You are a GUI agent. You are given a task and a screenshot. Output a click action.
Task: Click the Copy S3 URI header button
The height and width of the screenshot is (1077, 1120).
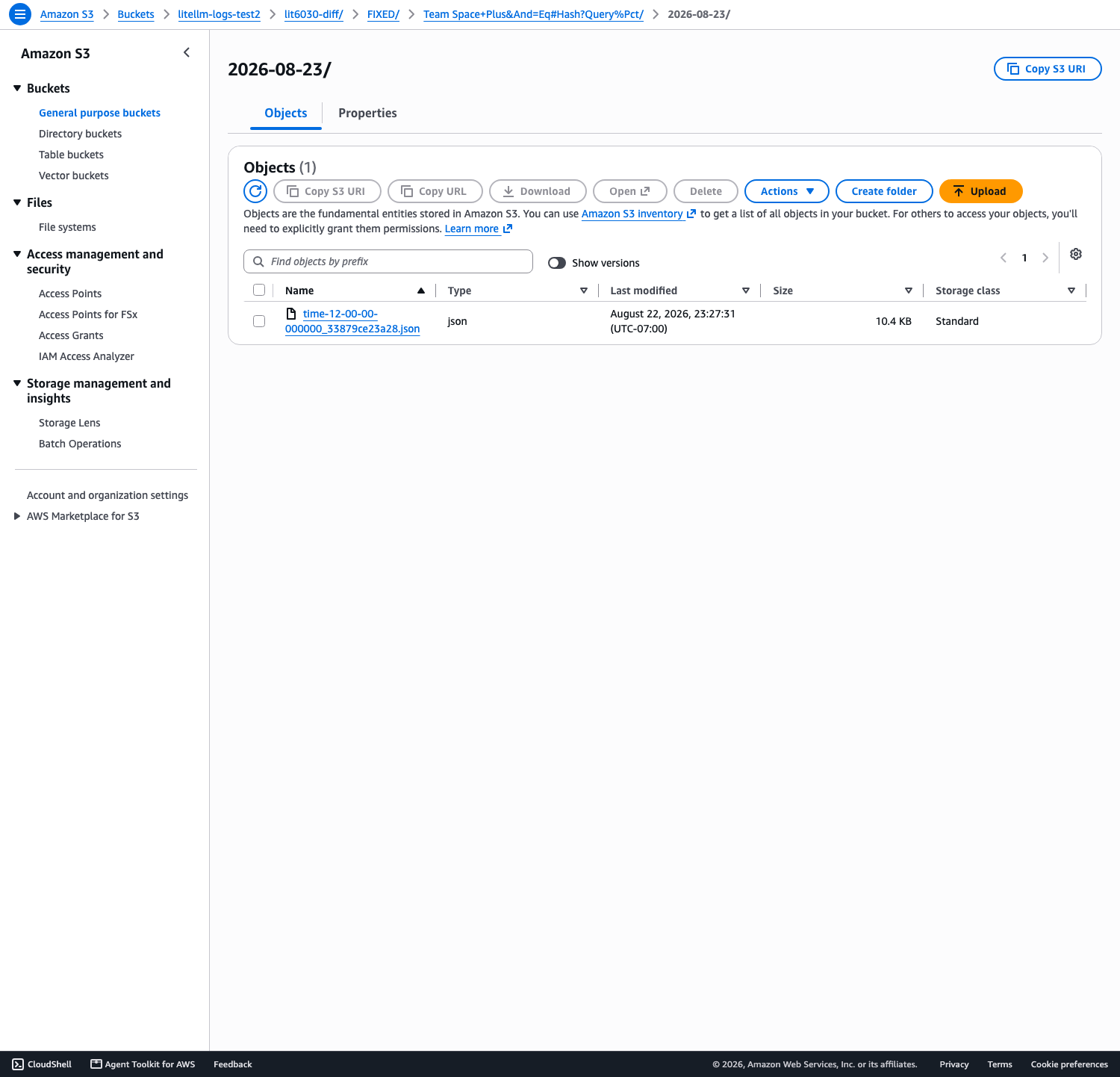(1048, 69)
